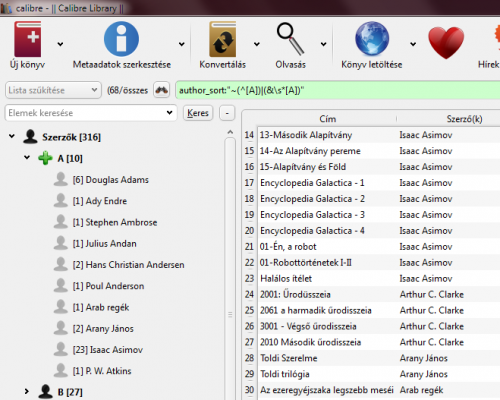
Task: Click the Olvasás magnifier icon
Action: tap(291, 39)
